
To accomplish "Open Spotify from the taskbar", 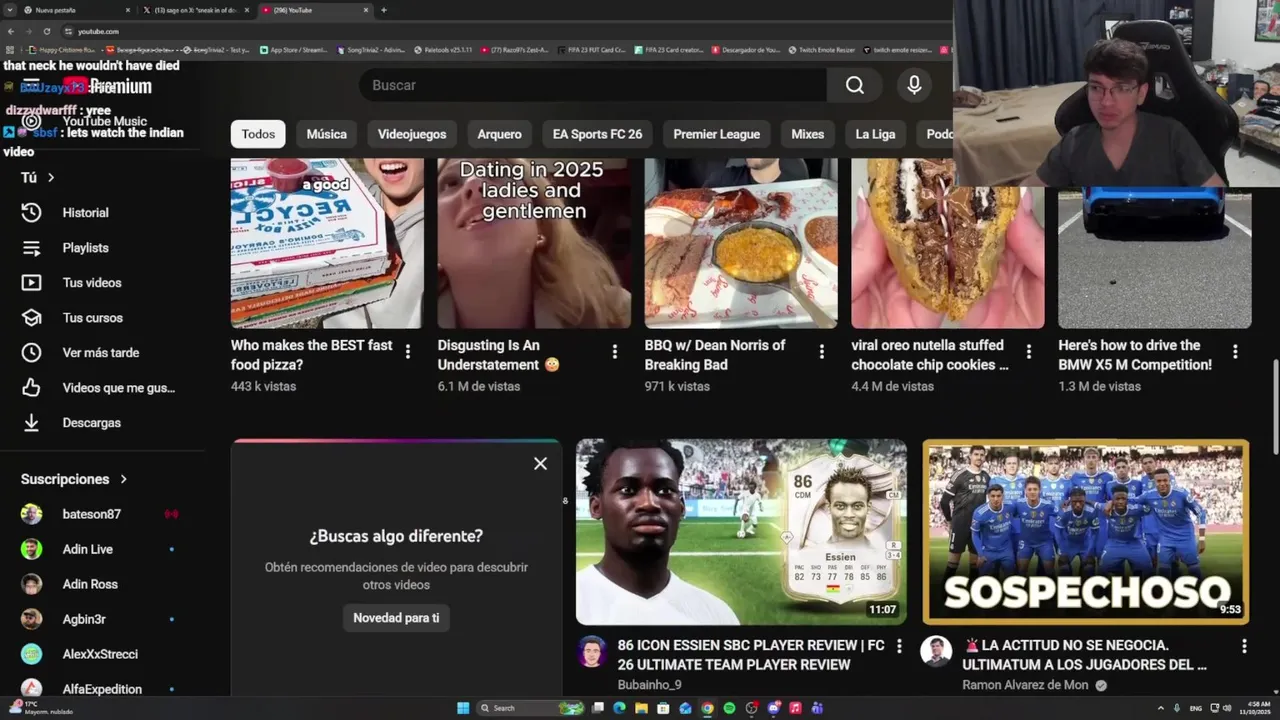I will [x=729, y=708].
